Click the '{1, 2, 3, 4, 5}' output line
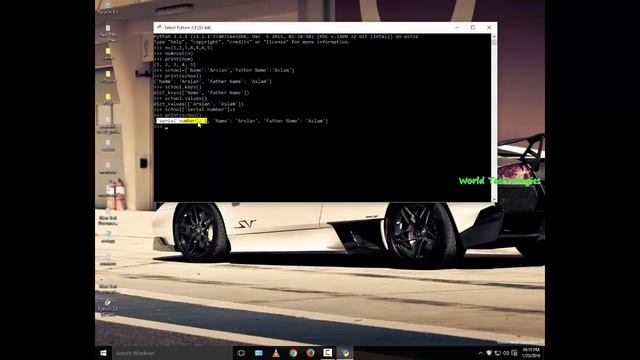This screenshot has width=640, height=360. click(175, 64)
